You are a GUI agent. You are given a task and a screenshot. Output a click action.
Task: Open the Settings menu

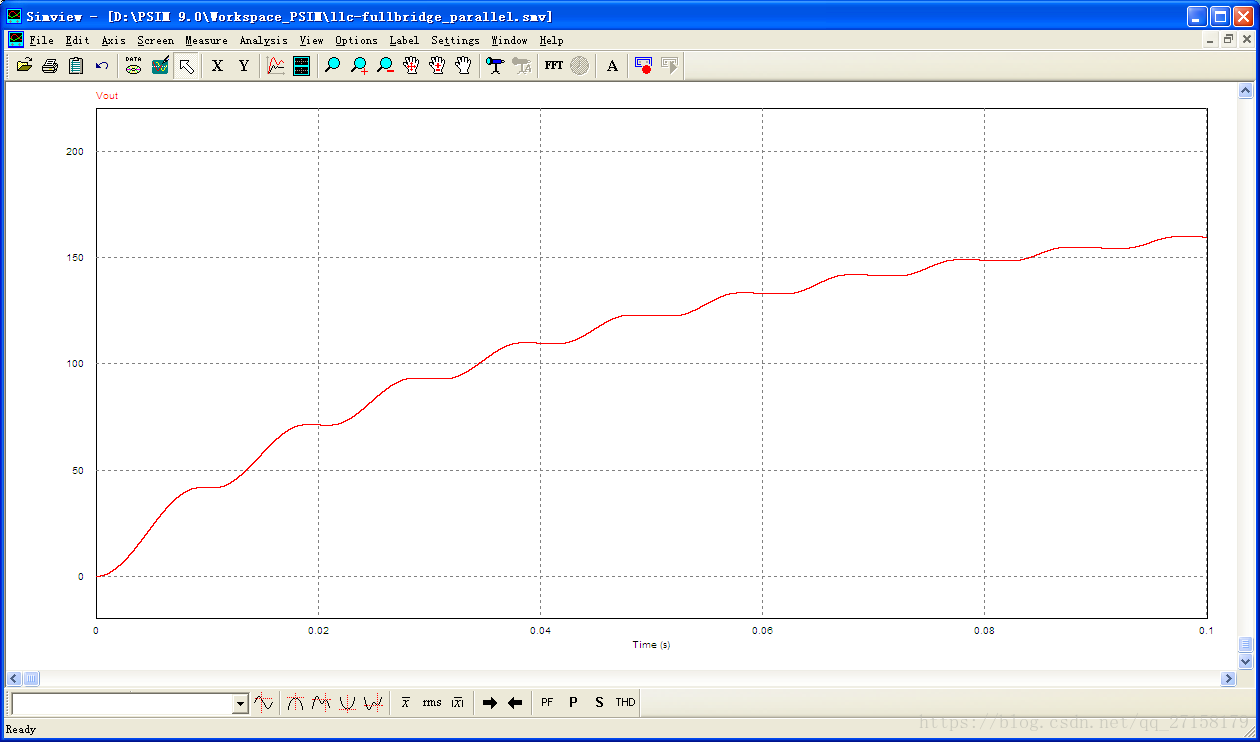click(455, 41)
